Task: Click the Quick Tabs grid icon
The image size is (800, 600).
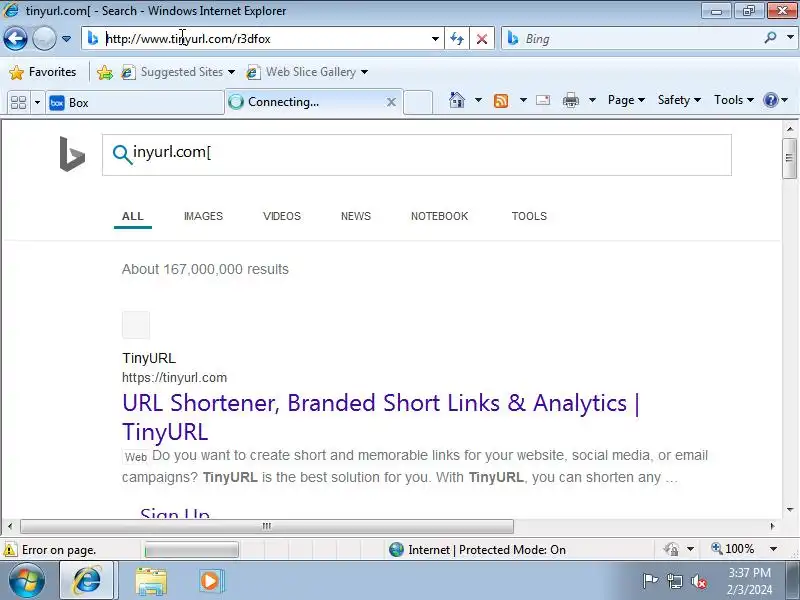Action: [18, 103]
